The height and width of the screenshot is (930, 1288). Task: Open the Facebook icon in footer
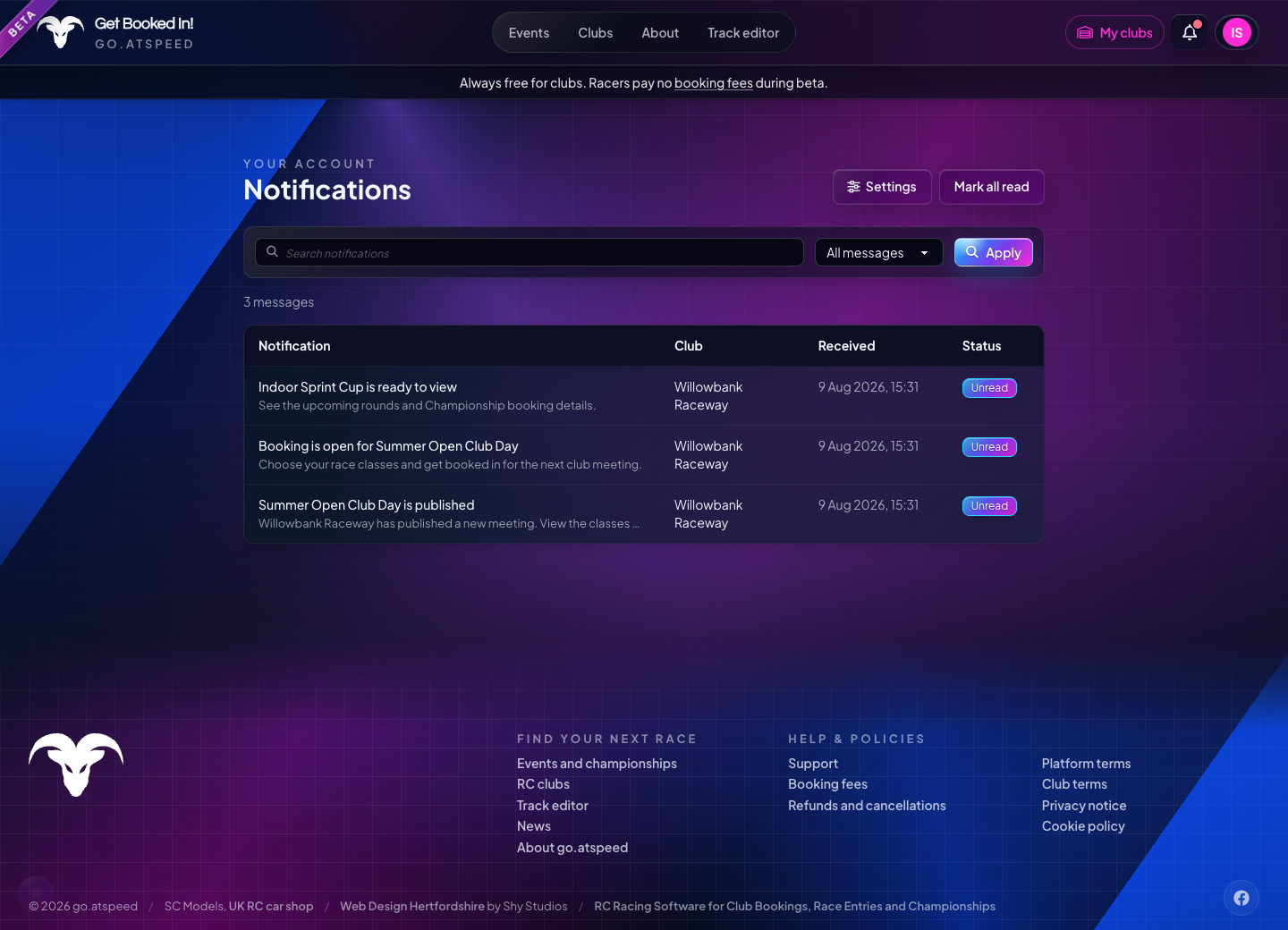tap(1241, 898)
